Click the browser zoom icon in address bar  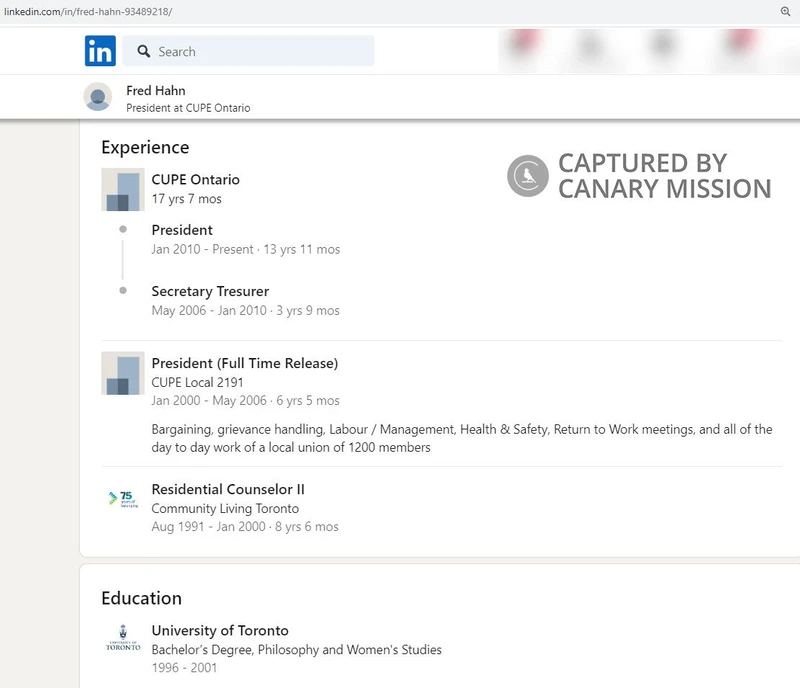[785, 11]
